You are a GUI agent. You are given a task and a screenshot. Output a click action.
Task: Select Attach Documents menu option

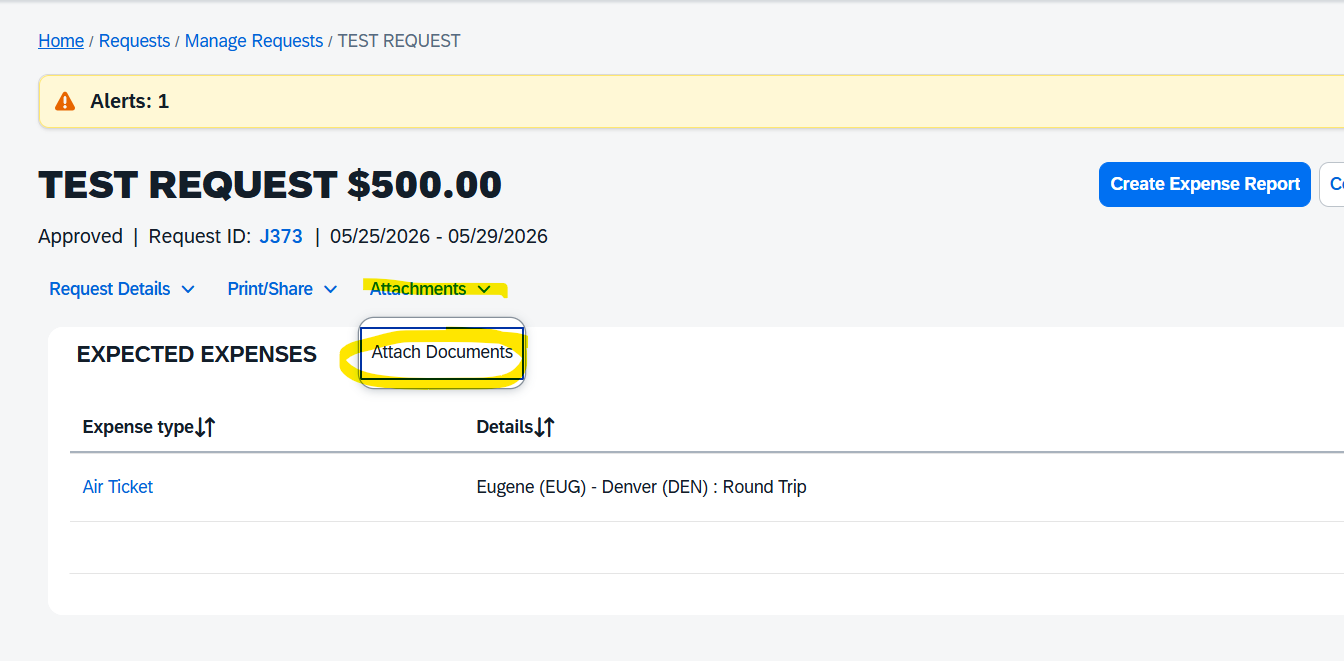tap(442, 352)
